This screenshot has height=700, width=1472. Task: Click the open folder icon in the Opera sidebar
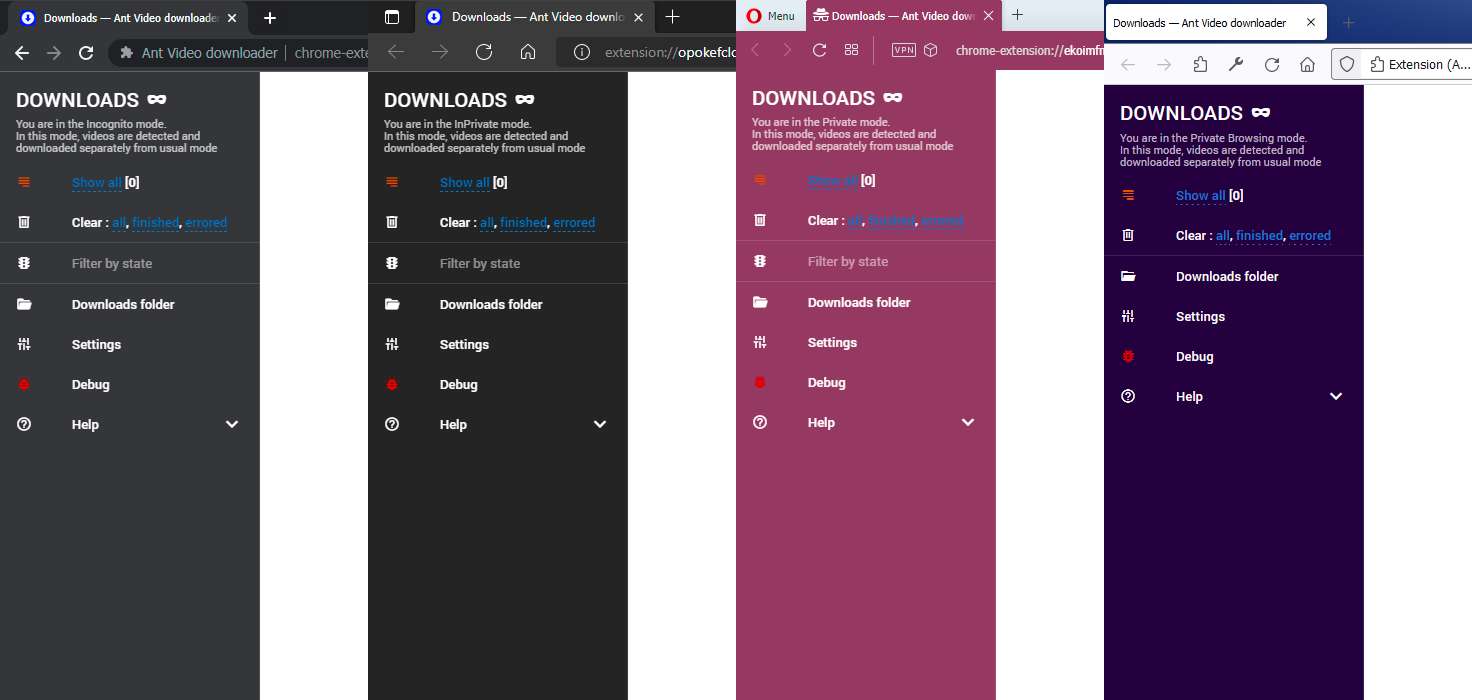coord(760,302)
